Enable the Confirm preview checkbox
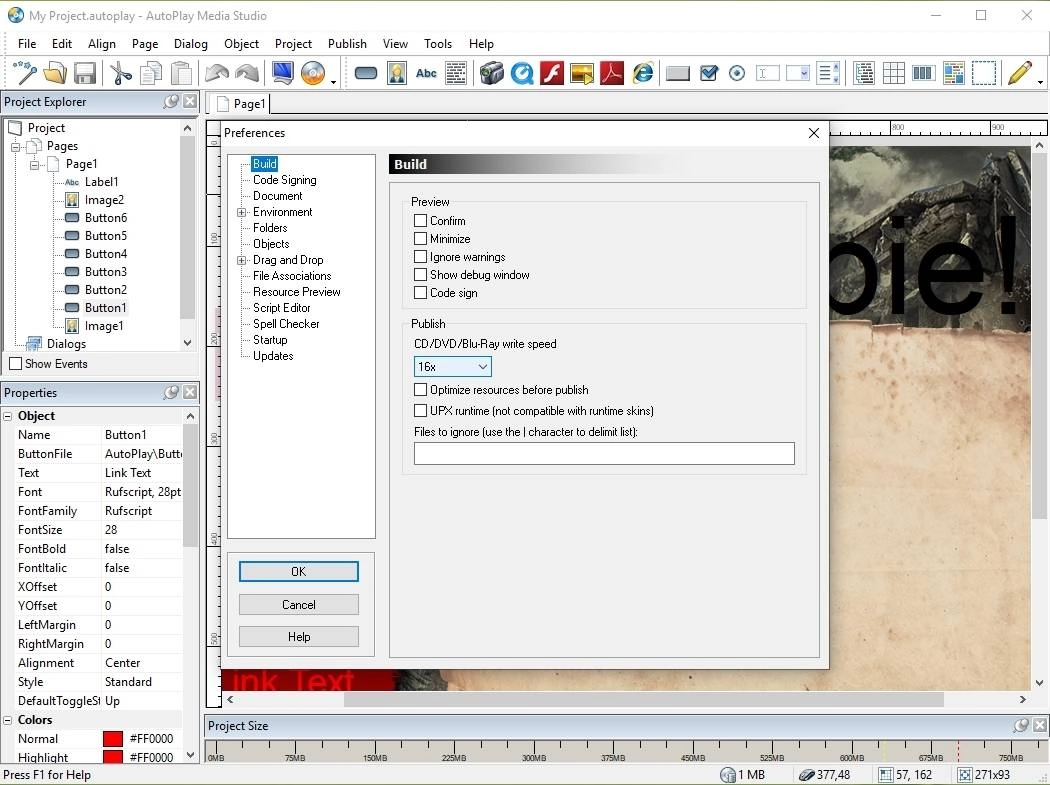The height and width of the screenshot is (785, 1050). pos(421,220)
